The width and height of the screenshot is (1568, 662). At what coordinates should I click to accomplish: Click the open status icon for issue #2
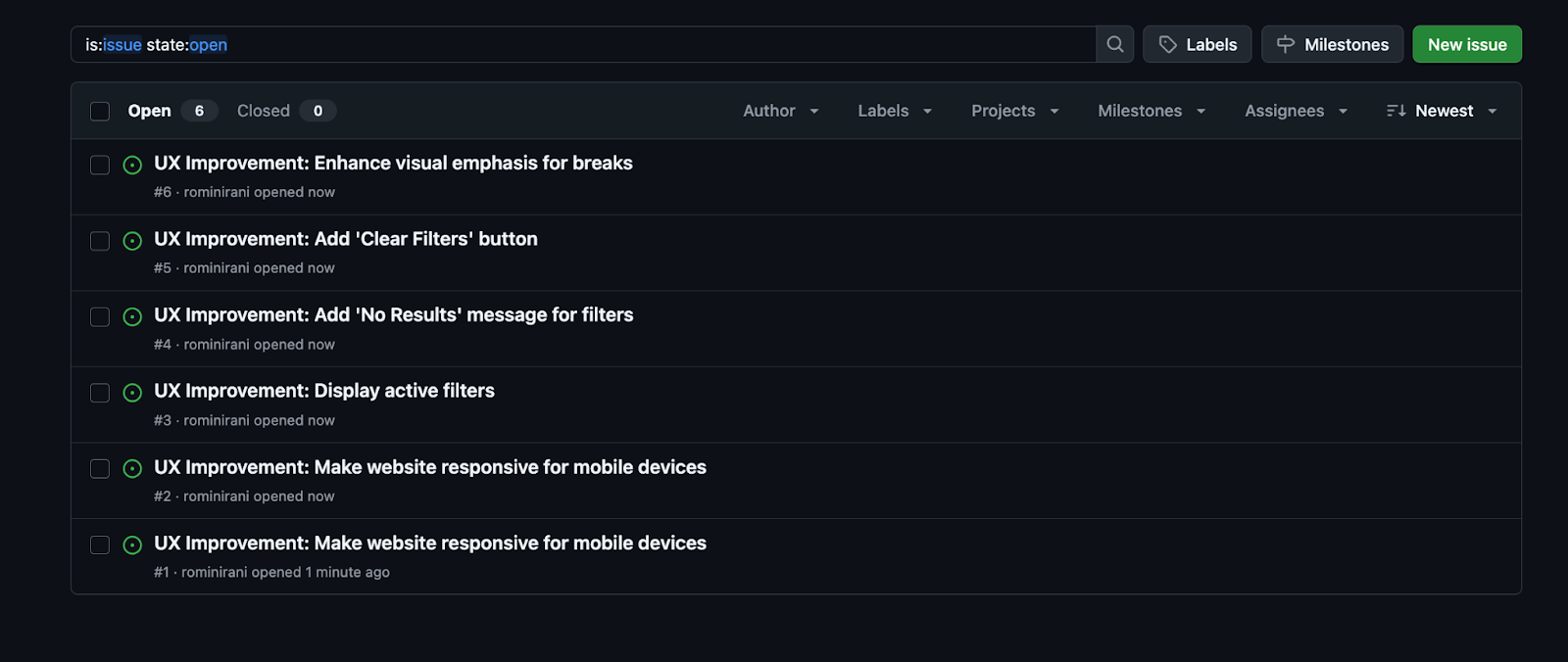pos(132,469)
